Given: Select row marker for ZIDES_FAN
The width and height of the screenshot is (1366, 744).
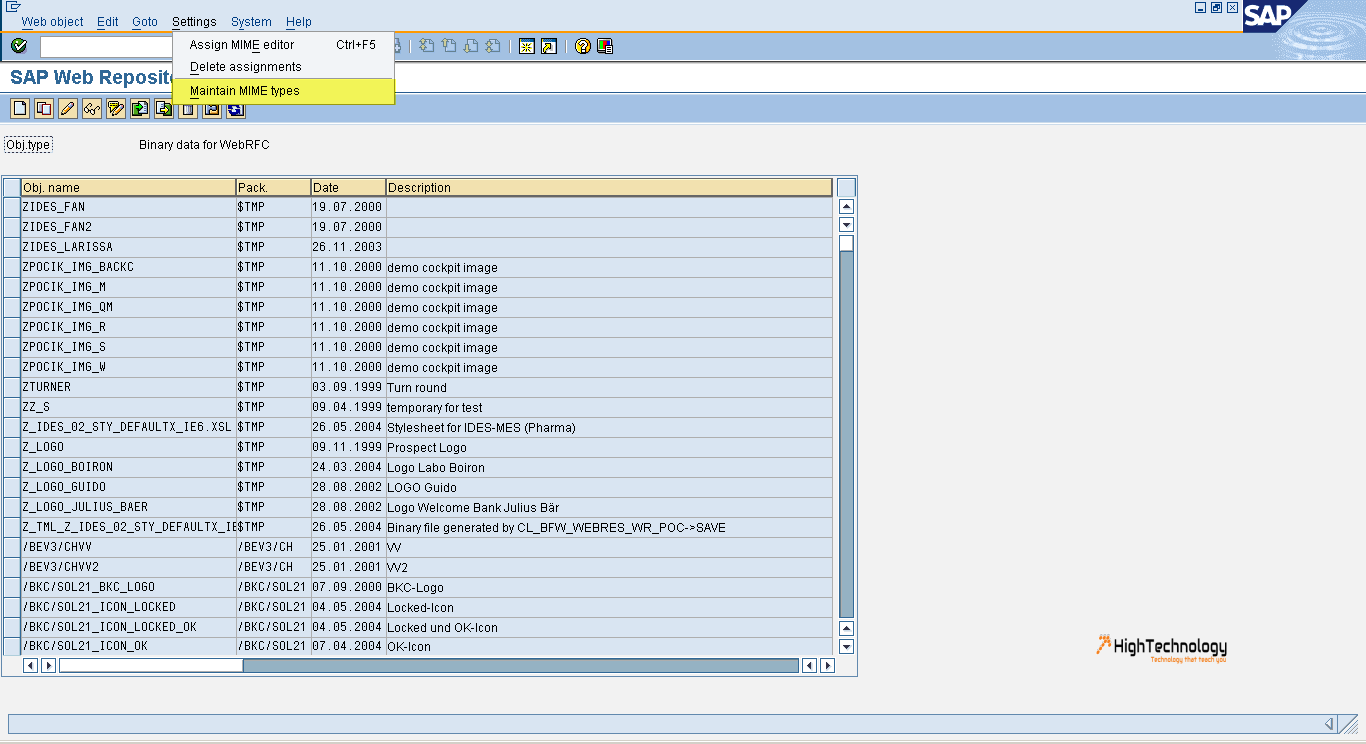Looking at the screenshot, I should point(12,207).
